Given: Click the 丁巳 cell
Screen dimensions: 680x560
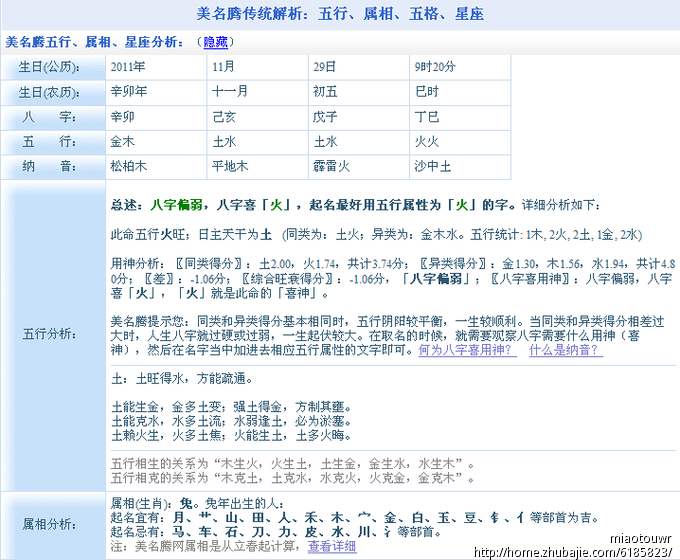Looking at the screenshot, I should [x=460, y=118].
